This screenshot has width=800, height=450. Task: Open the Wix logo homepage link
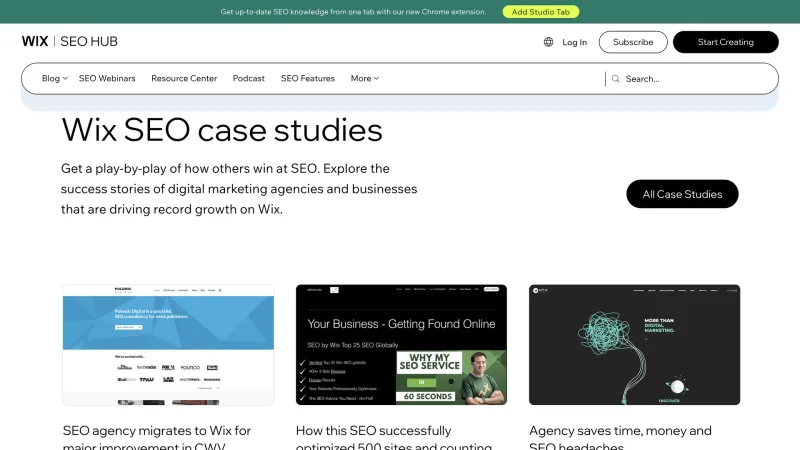coord(35,41)
